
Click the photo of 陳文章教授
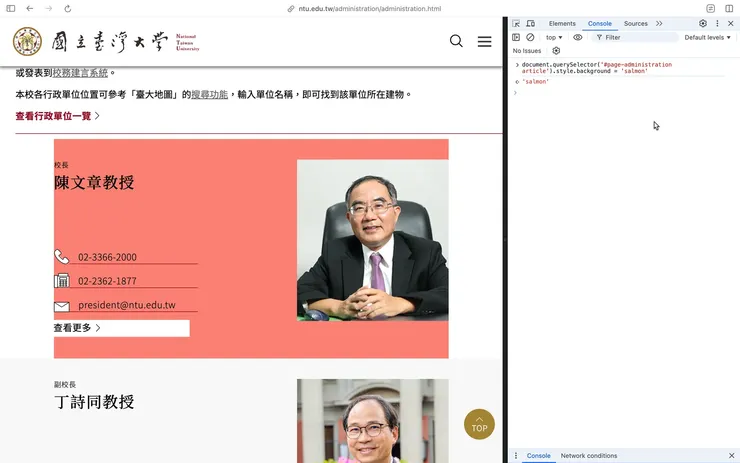click(372, 240)
